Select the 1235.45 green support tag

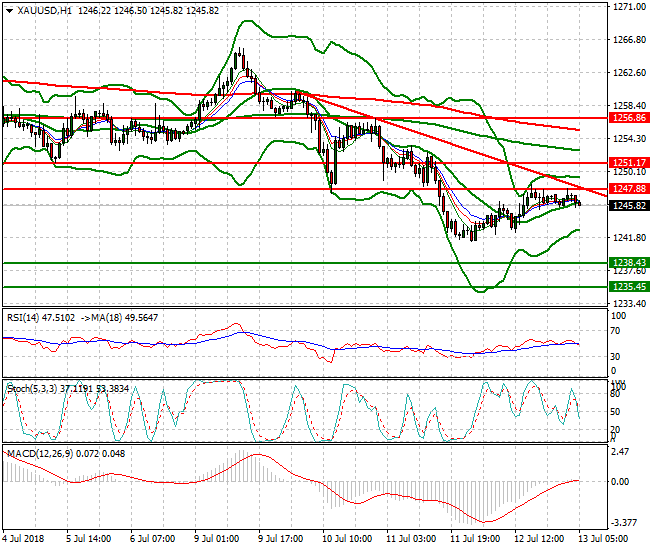click(x=627, y=286)
